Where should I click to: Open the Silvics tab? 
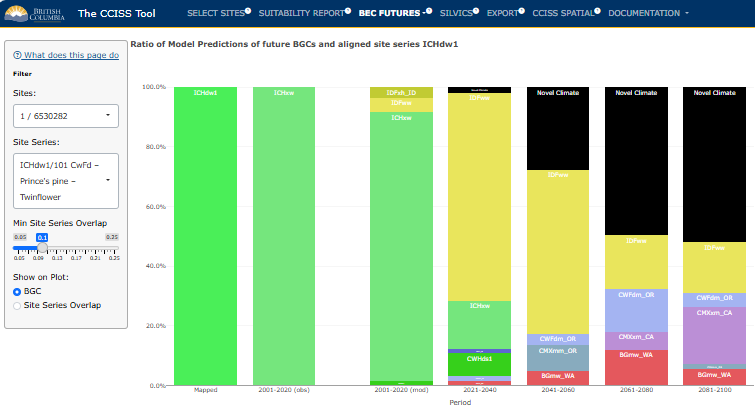click(456, 13)
